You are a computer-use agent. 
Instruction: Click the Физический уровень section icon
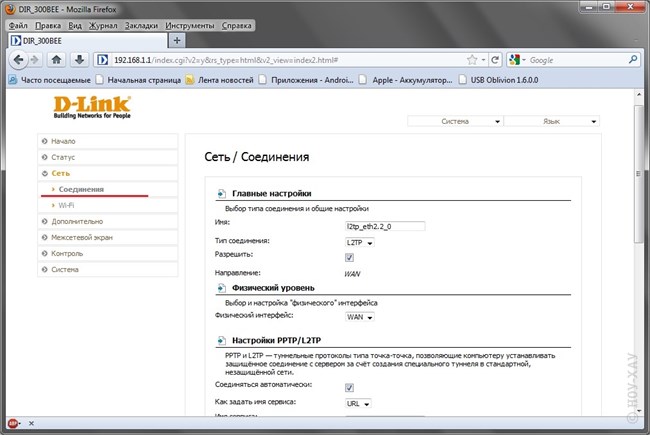point(221,288)
